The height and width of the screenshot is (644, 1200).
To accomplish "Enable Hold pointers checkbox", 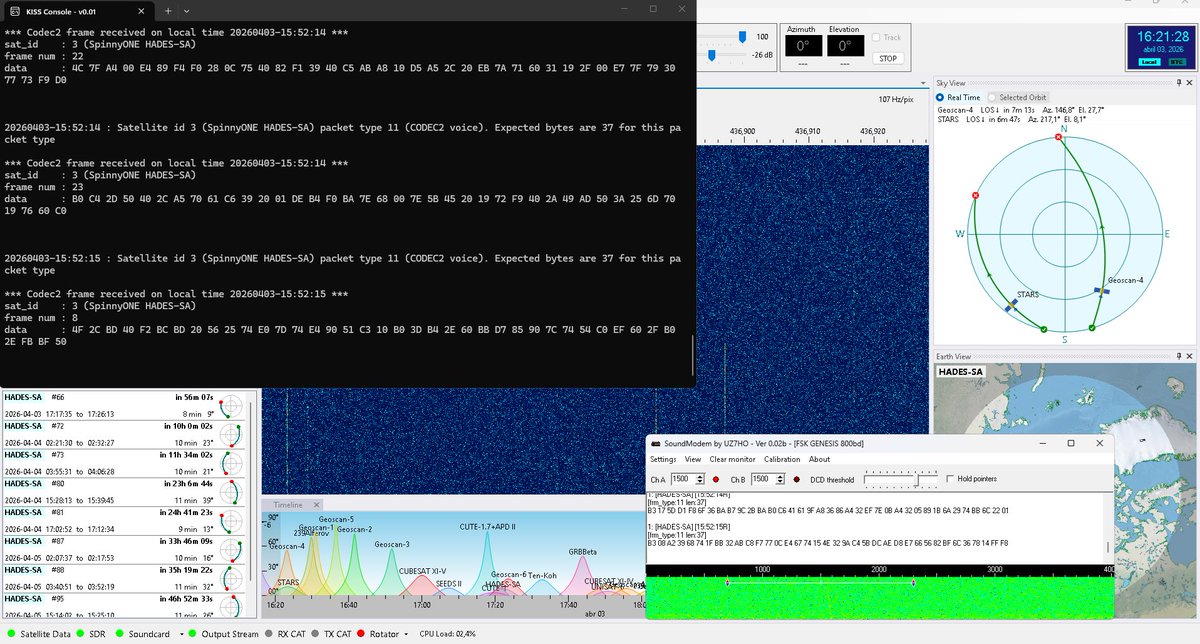I will [949, 479].
